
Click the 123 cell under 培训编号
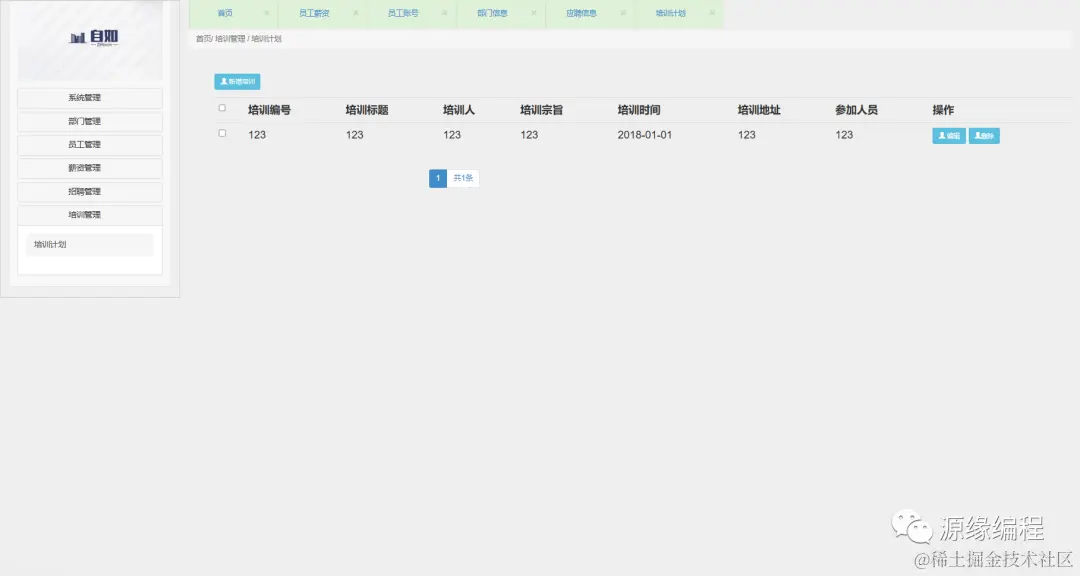pos(257,135)
